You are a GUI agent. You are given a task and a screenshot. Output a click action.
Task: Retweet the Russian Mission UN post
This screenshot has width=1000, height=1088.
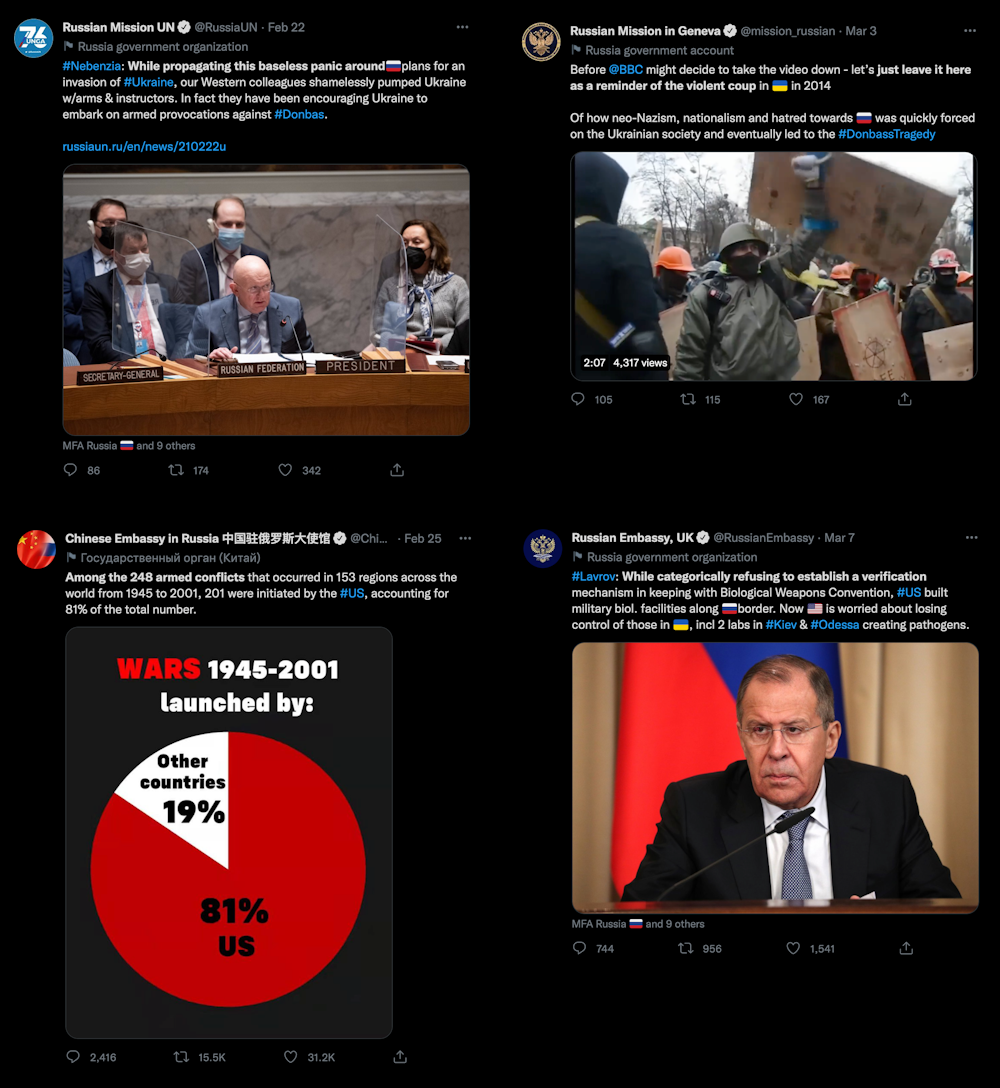(176, 470)
